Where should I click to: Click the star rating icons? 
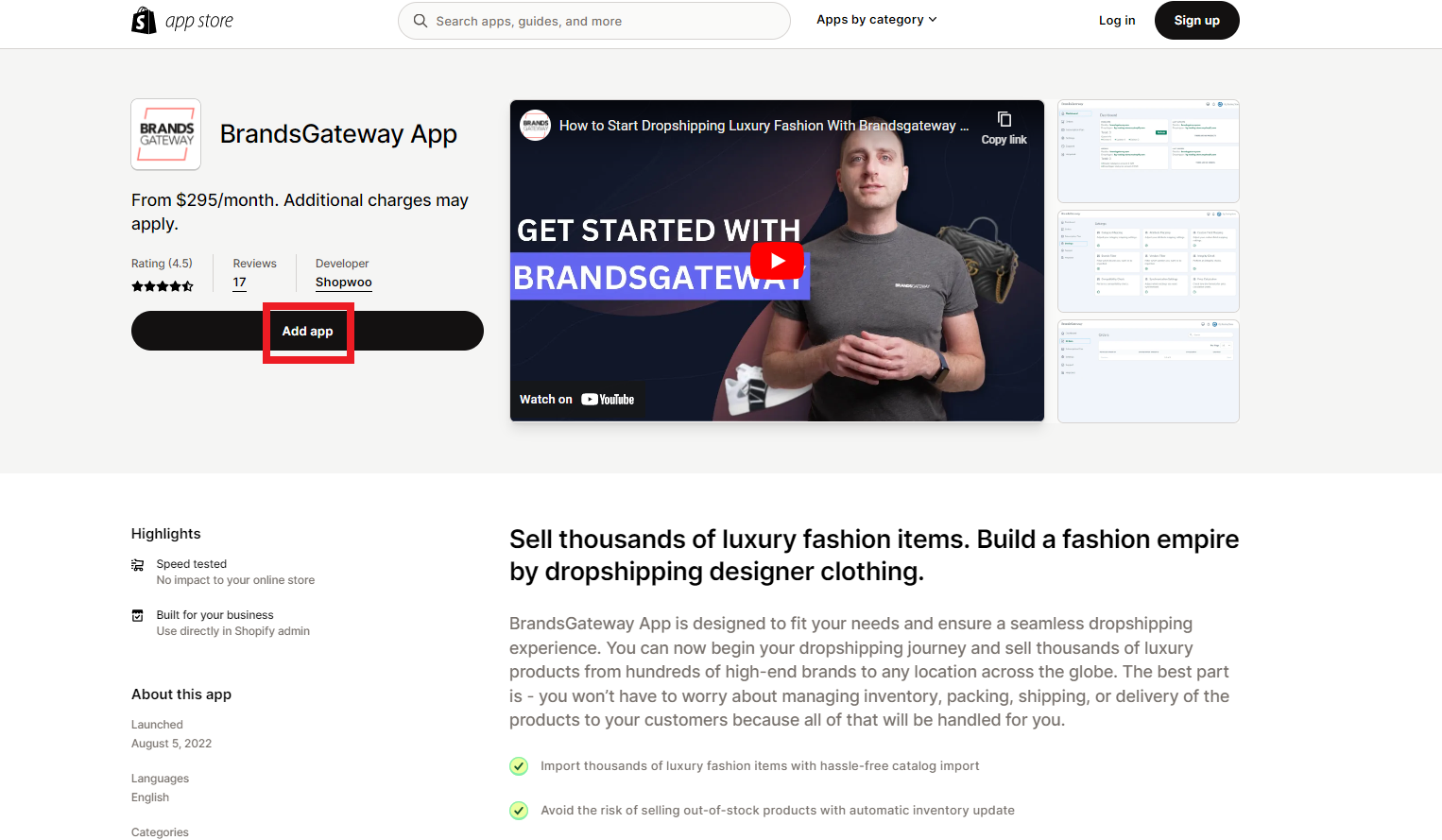click(163, 286)
